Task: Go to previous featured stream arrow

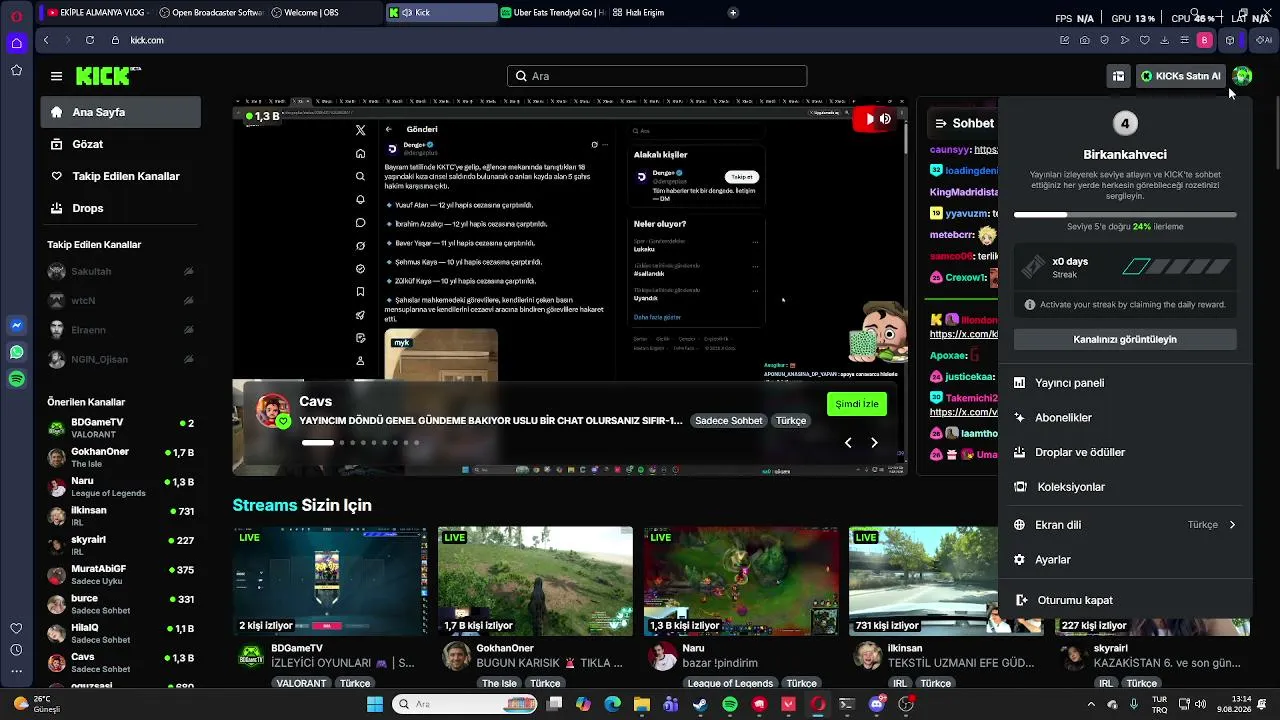Action: [848, 442]
